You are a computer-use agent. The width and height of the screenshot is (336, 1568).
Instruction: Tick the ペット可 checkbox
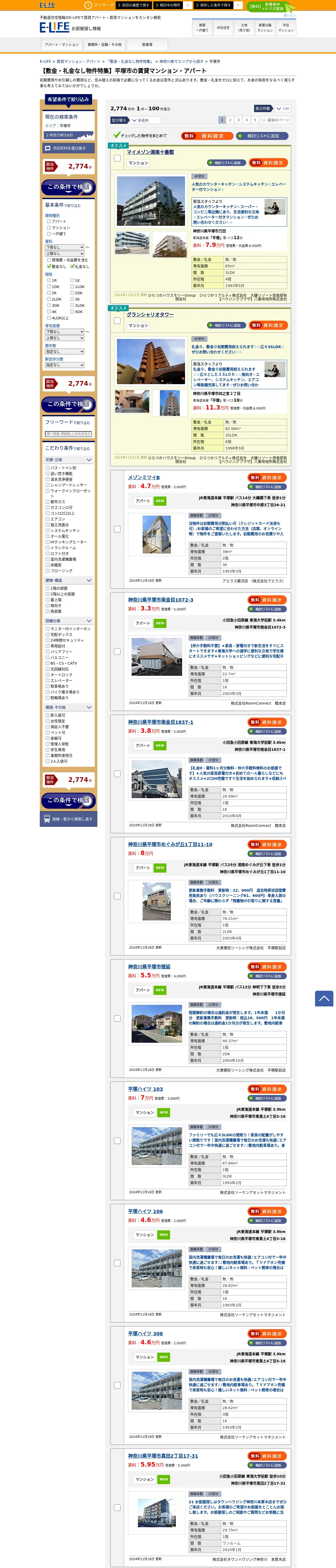[x=48, y=733]
